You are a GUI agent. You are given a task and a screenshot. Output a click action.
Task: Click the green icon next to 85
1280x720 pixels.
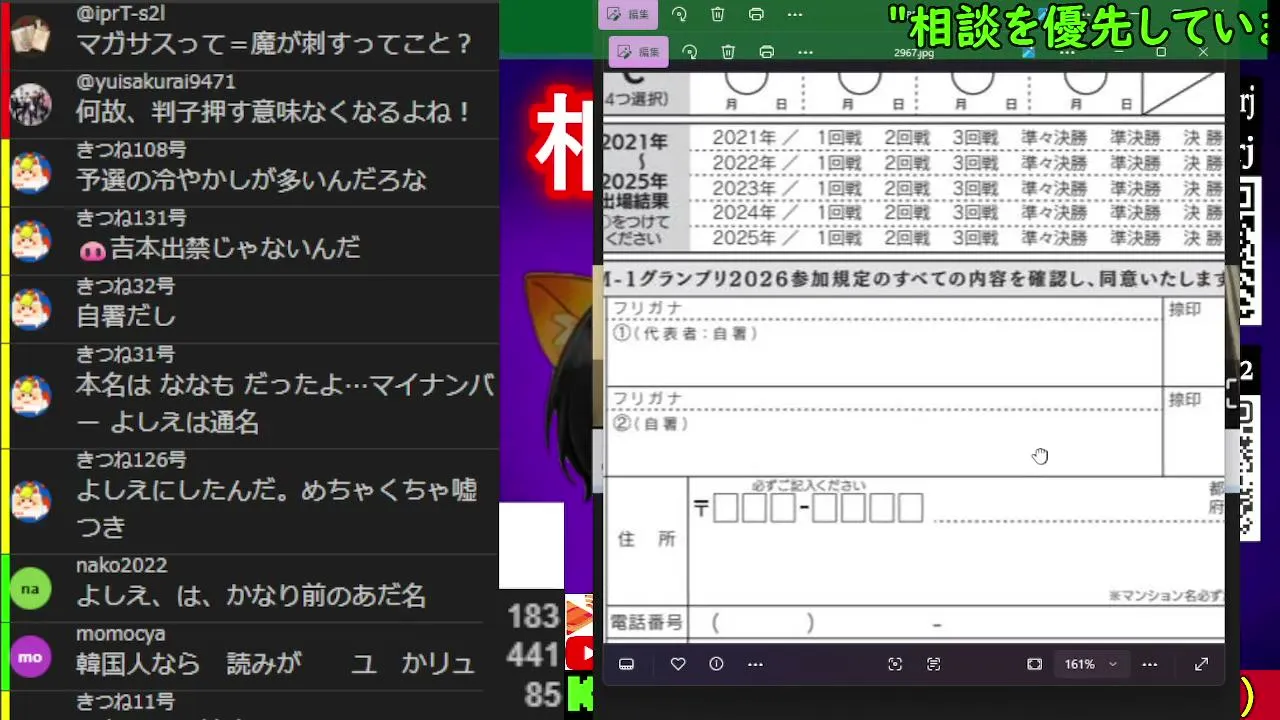(579, 695)
